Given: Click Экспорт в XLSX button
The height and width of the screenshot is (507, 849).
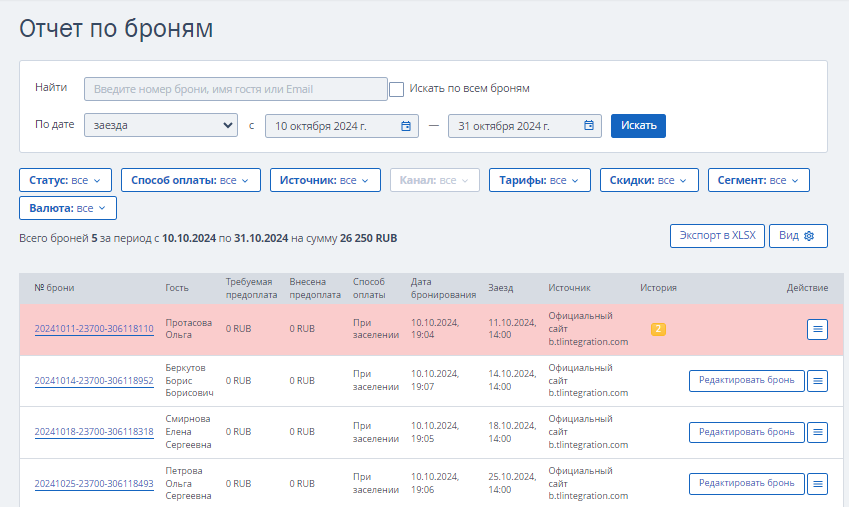Looking at the screenshot, I should point(717,236).
